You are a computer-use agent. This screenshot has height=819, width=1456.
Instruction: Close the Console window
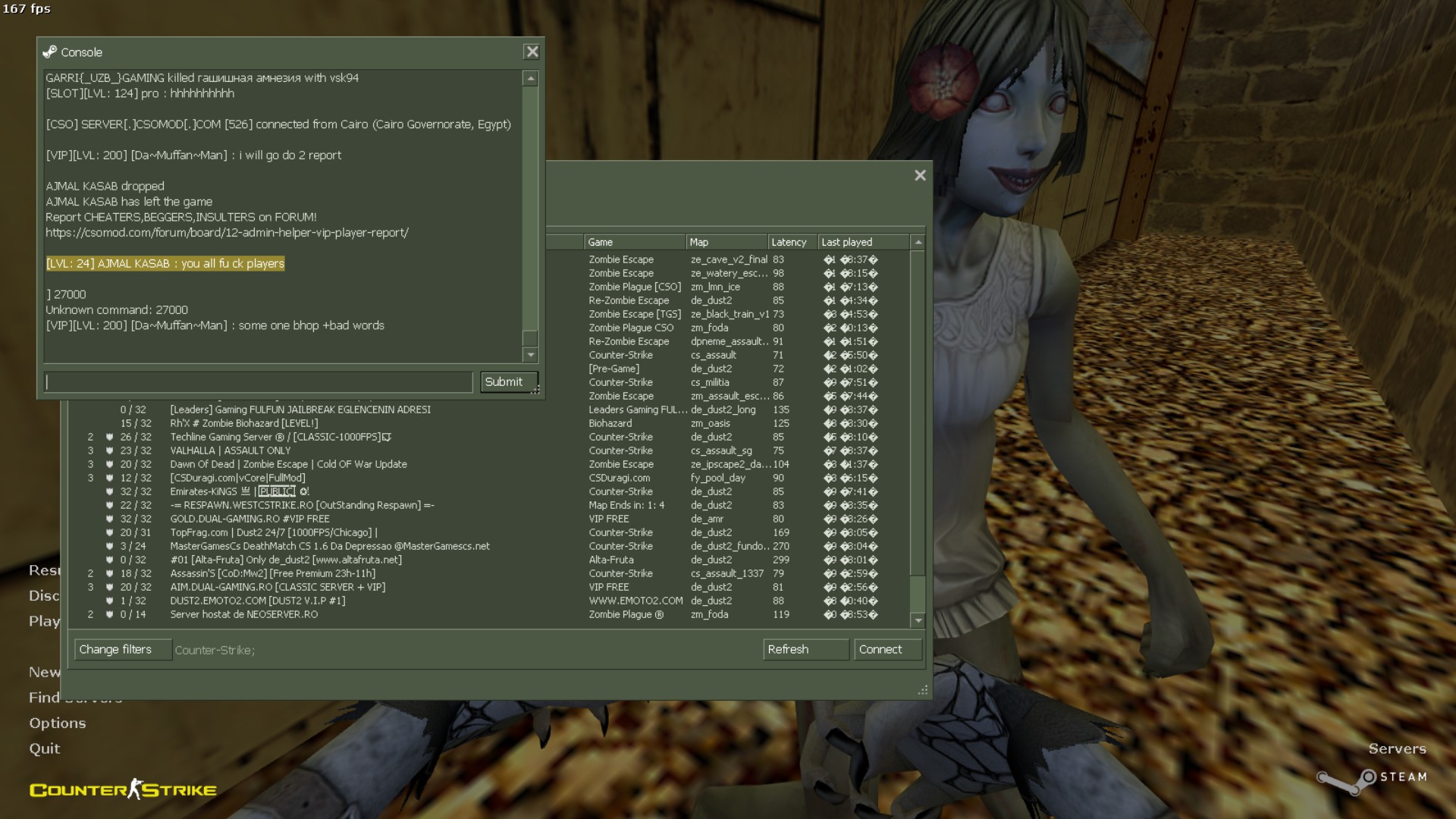pos(532,52)
